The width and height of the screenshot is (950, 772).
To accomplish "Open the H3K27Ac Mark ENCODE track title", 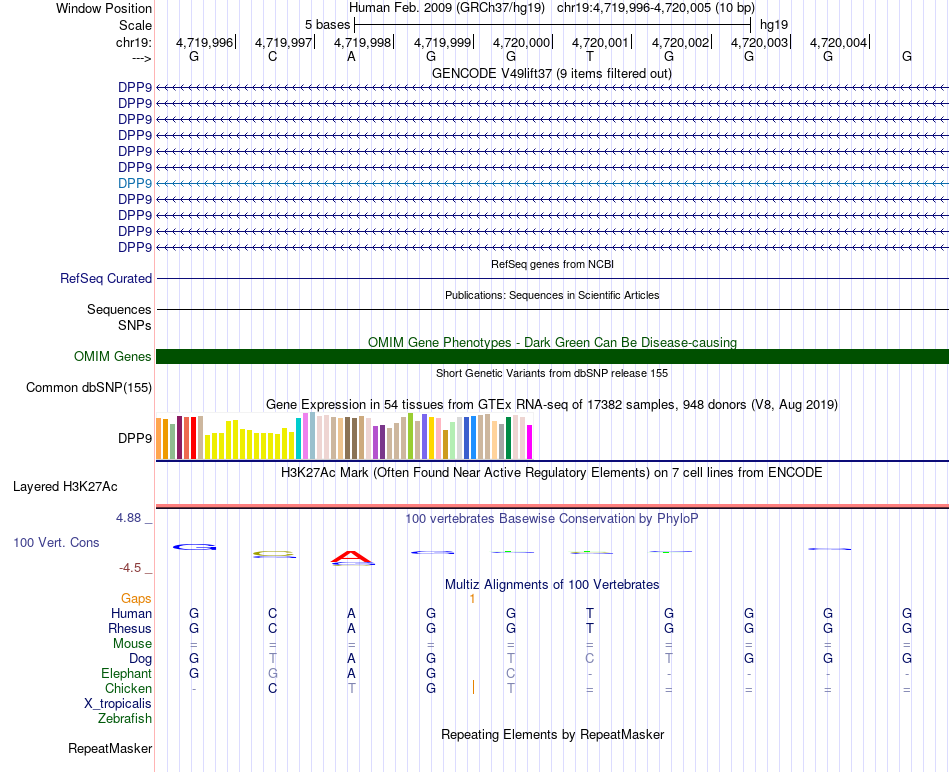I will coord(552,473).
